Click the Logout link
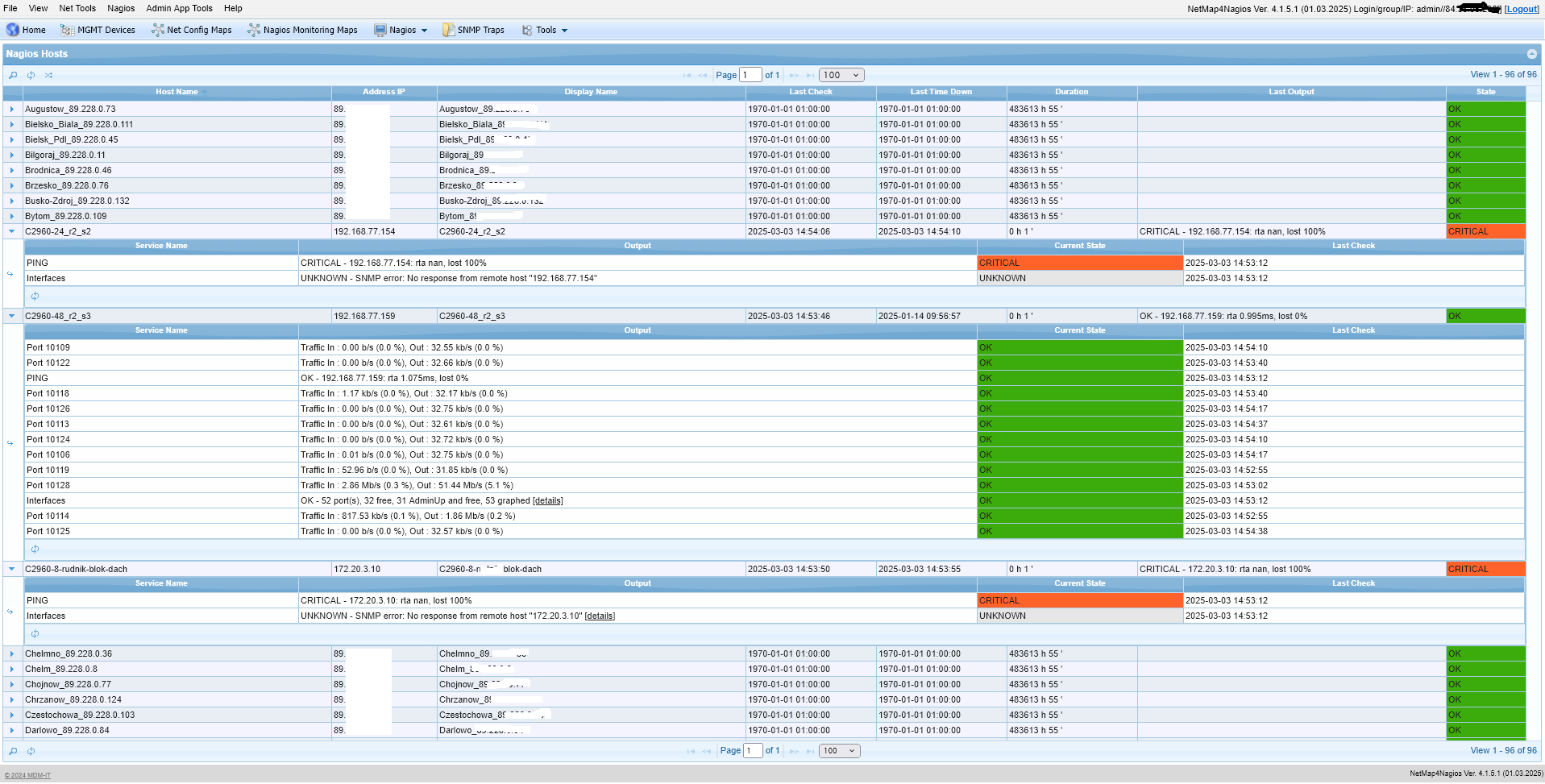The height and width of the screenshot is (784, 1545). 1522,9
